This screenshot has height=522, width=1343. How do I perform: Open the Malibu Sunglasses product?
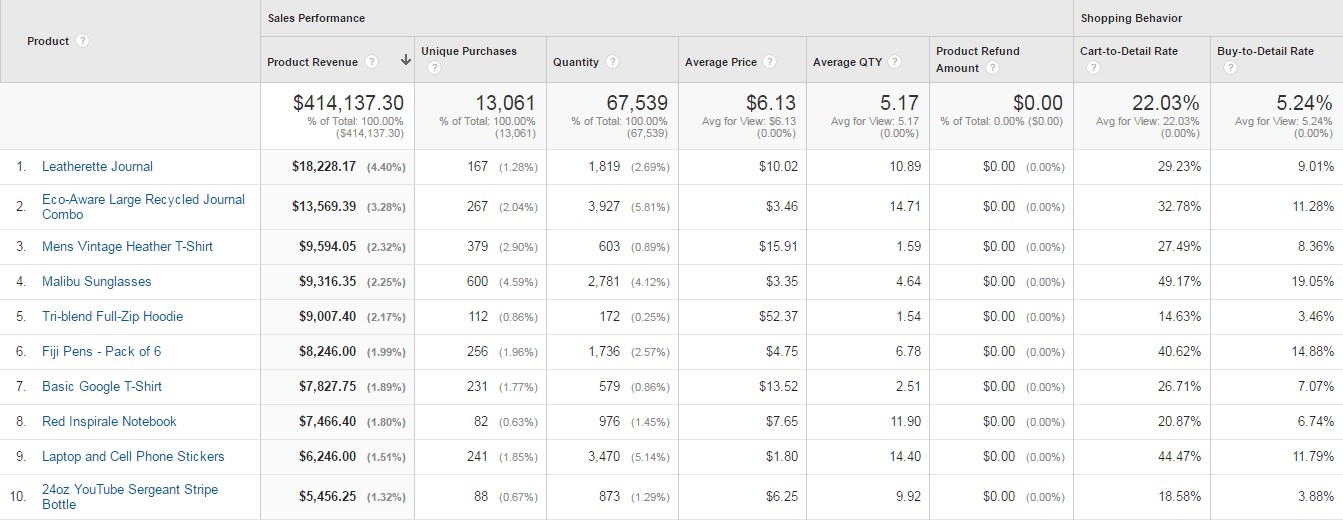click(97, 282)
